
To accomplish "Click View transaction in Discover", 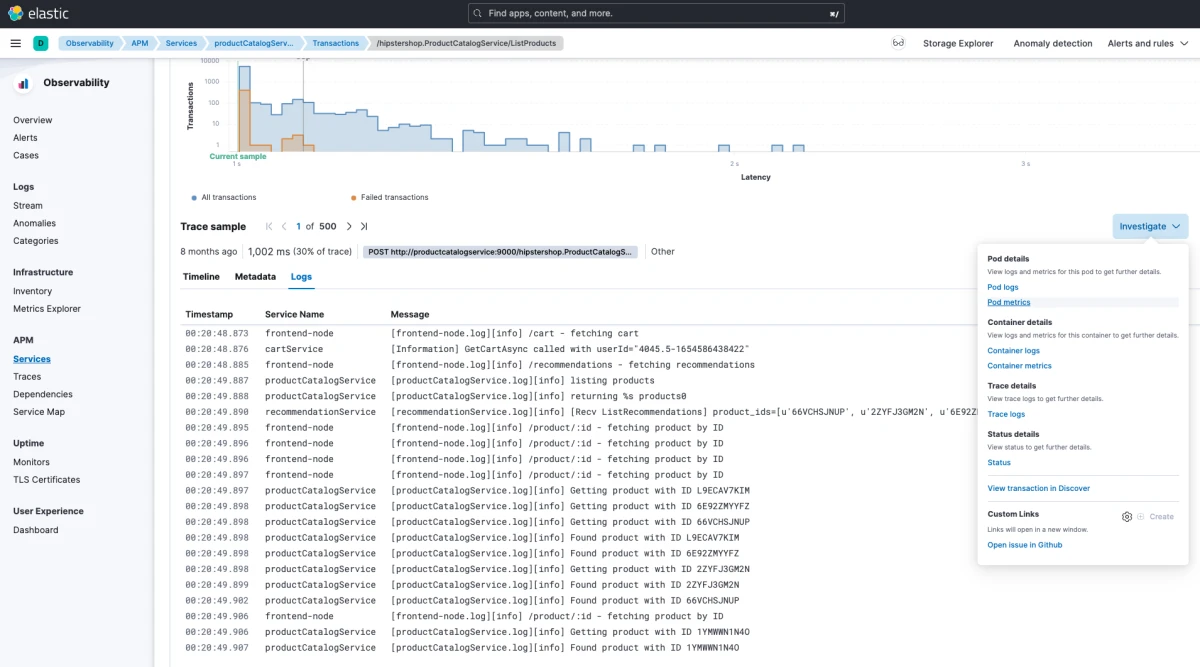I will pos(1038,488).
